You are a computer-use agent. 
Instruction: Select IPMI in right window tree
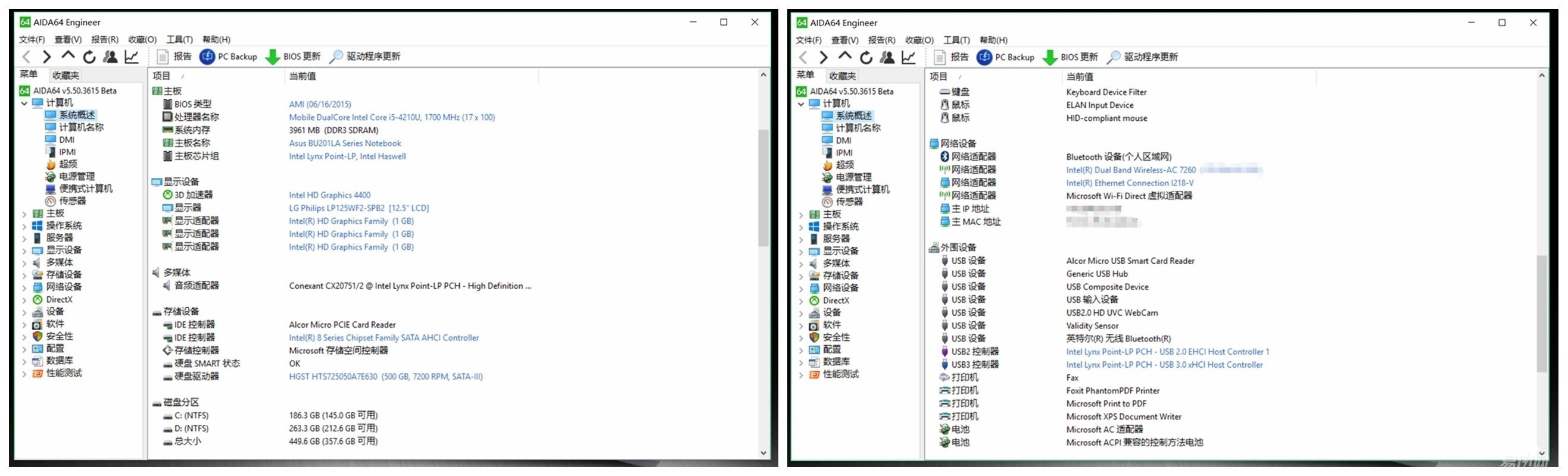coord(844,153)
